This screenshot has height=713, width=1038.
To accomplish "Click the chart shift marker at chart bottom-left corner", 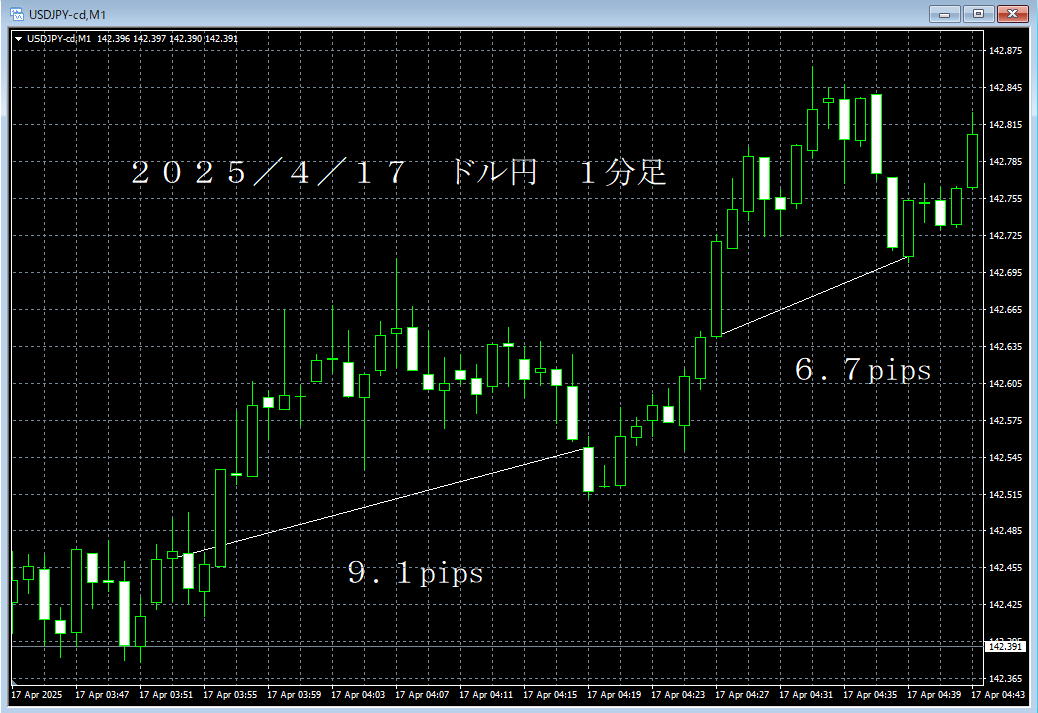I will coord(15,681).
